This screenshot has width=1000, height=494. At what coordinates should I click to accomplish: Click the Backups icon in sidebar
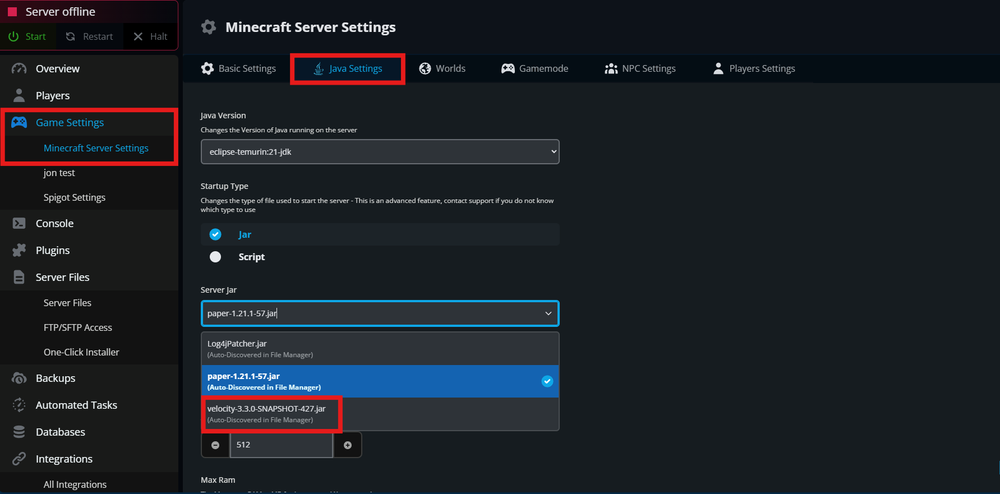click(x=19, y=379)
